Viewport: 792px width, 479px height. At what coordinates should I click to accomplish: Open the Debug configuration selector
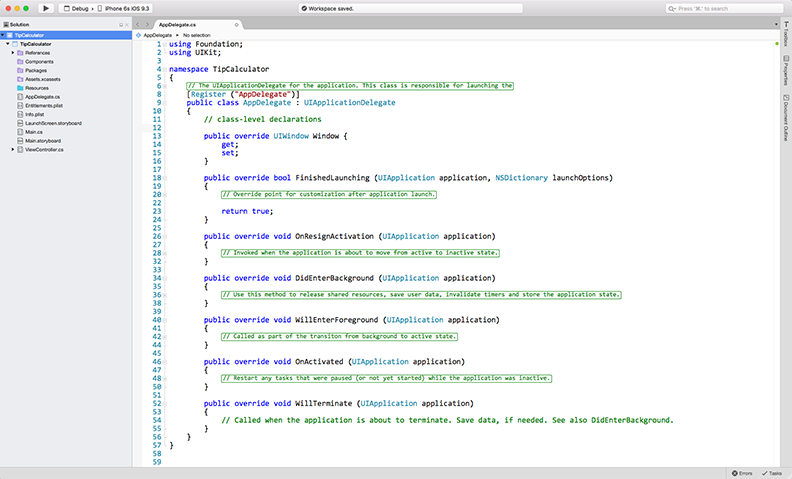tap(76, 9)
